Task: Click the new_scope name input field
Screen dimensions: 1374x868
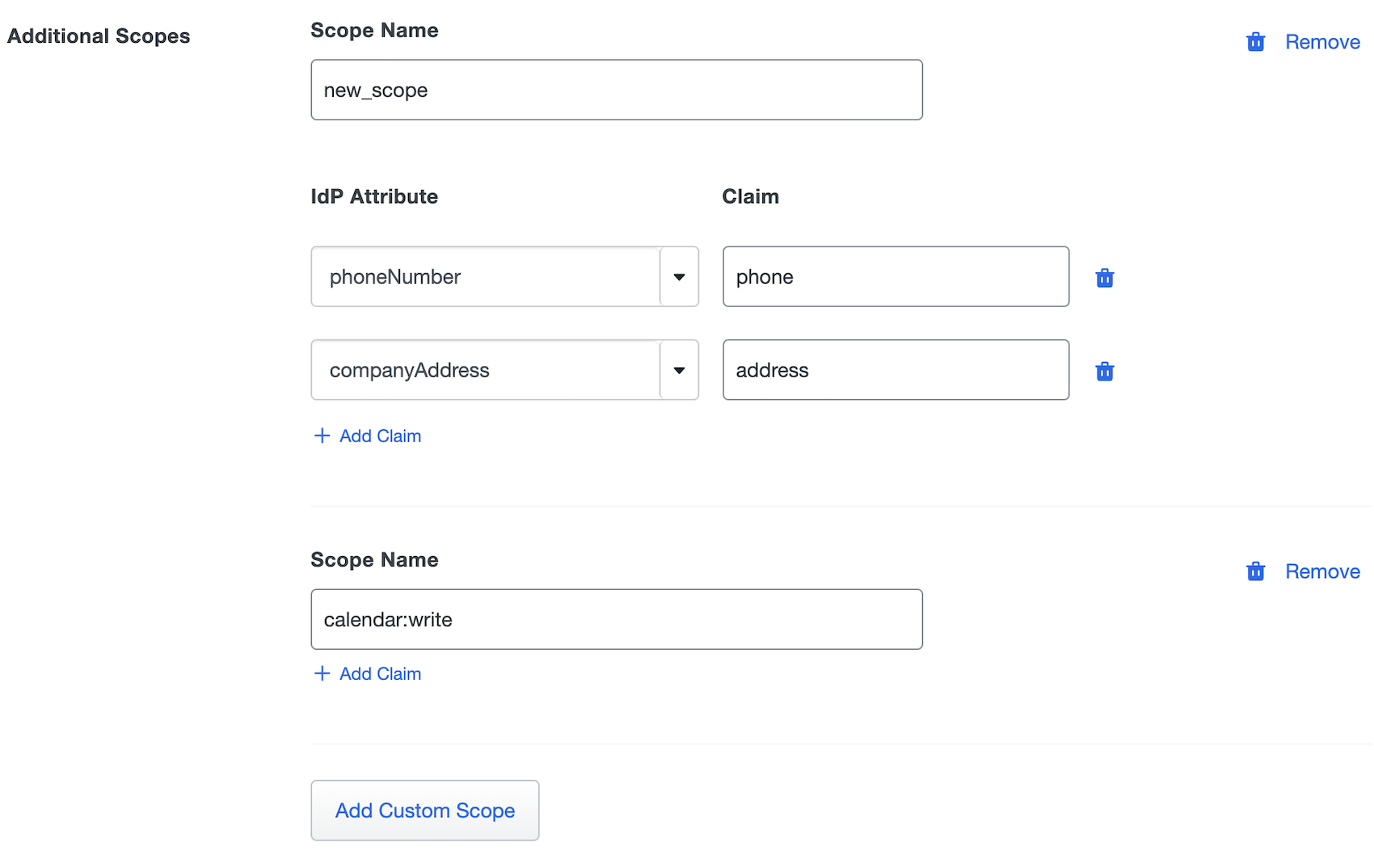Action: tap(616, 90)
